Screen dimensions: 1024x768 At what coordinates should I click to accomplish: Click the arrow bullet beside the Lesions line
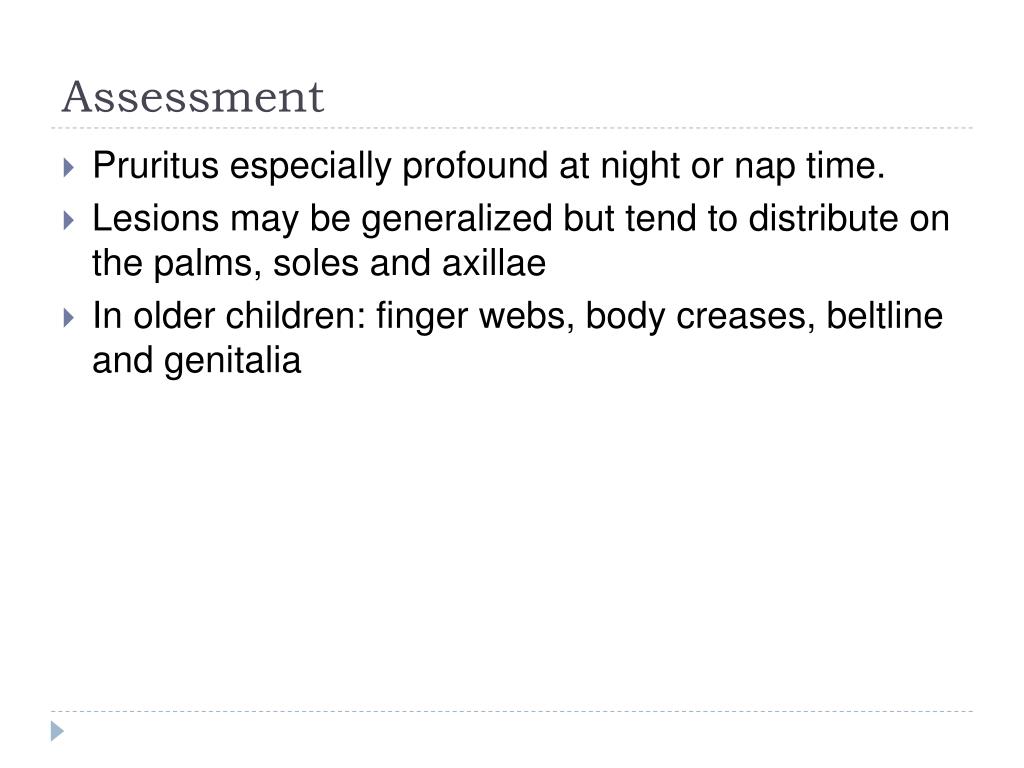point(69,220)
